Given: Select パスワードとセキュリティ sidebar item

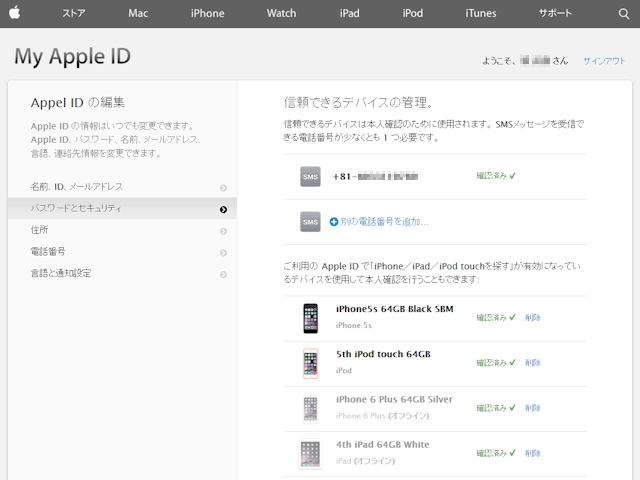Looking at the screenshot, I should pyautogui.click(x=122, y=209).
